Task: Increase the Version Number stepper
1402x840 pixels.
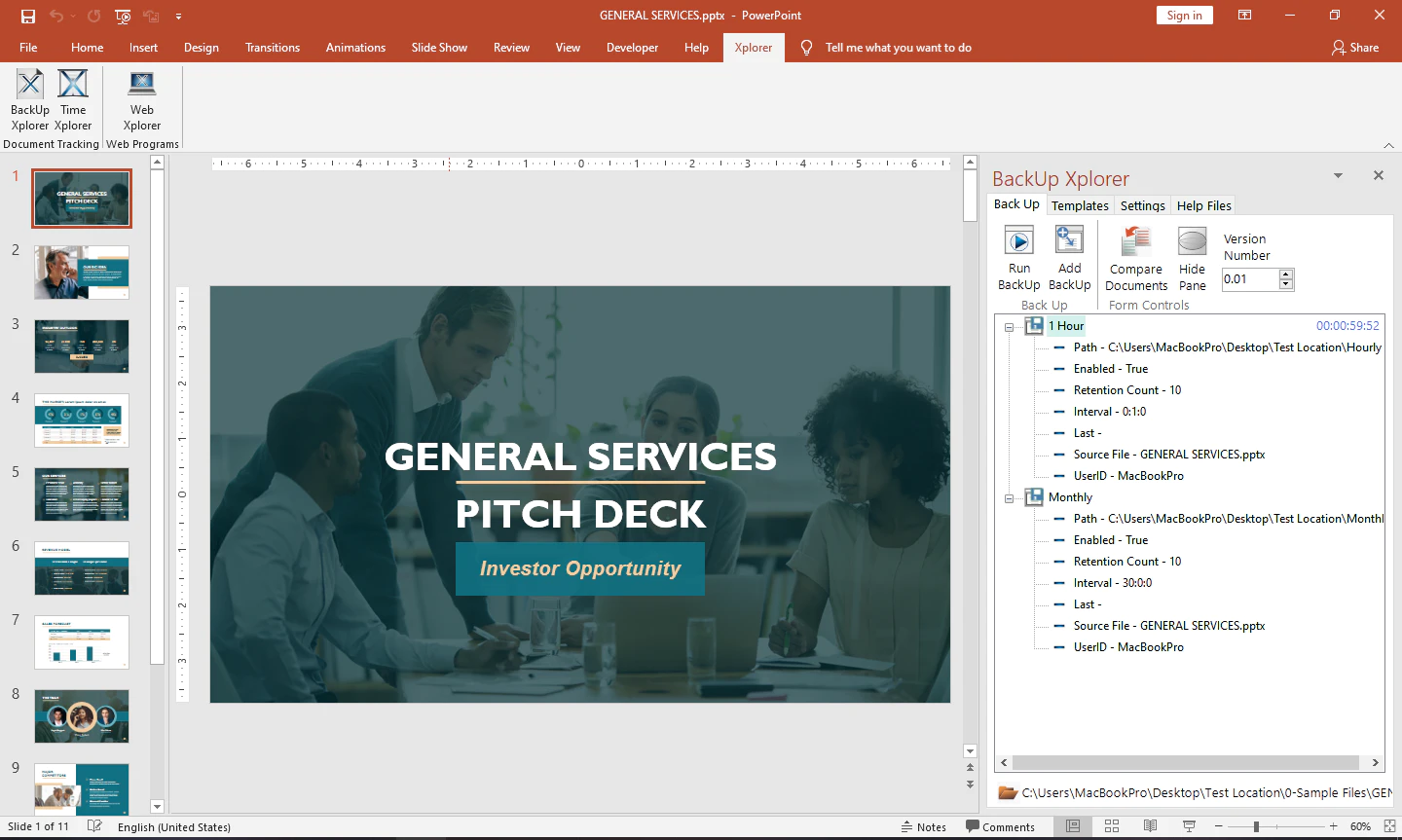Action: (x=1286, y=274)
